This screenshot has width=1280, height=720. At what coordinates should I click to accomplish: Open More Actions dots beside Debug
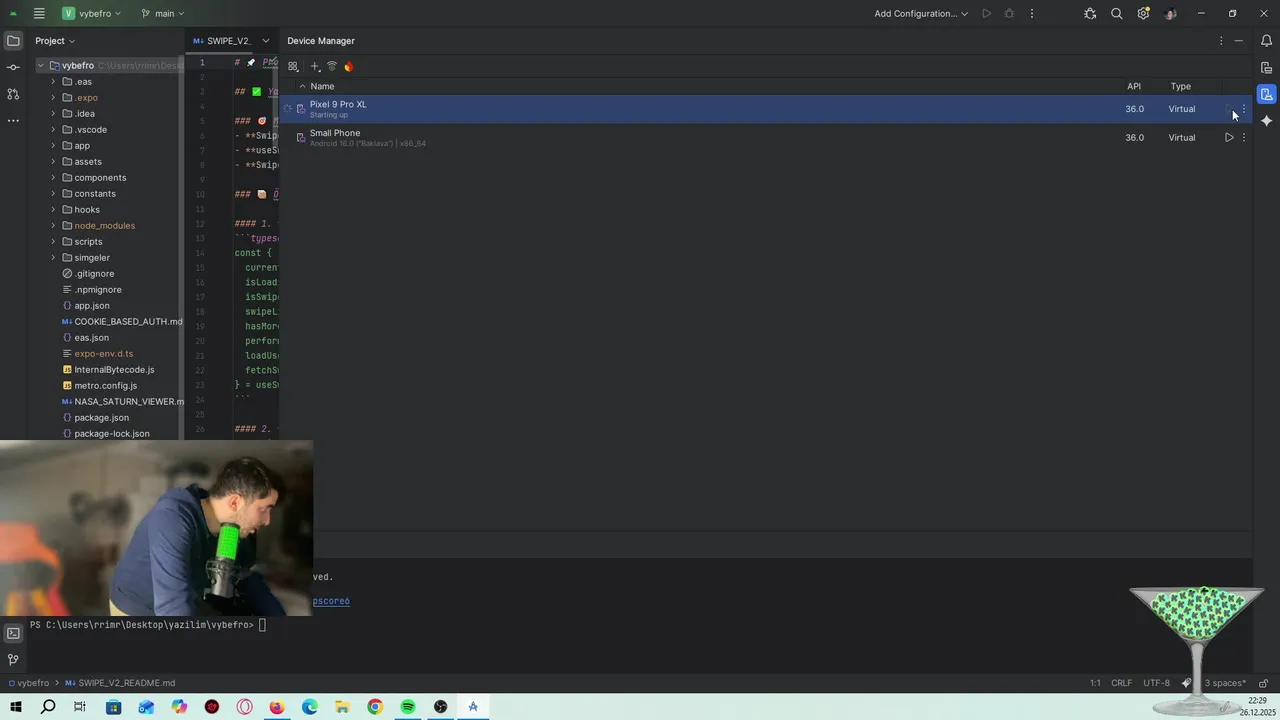pyautogui.click(x=1032, y=14)
